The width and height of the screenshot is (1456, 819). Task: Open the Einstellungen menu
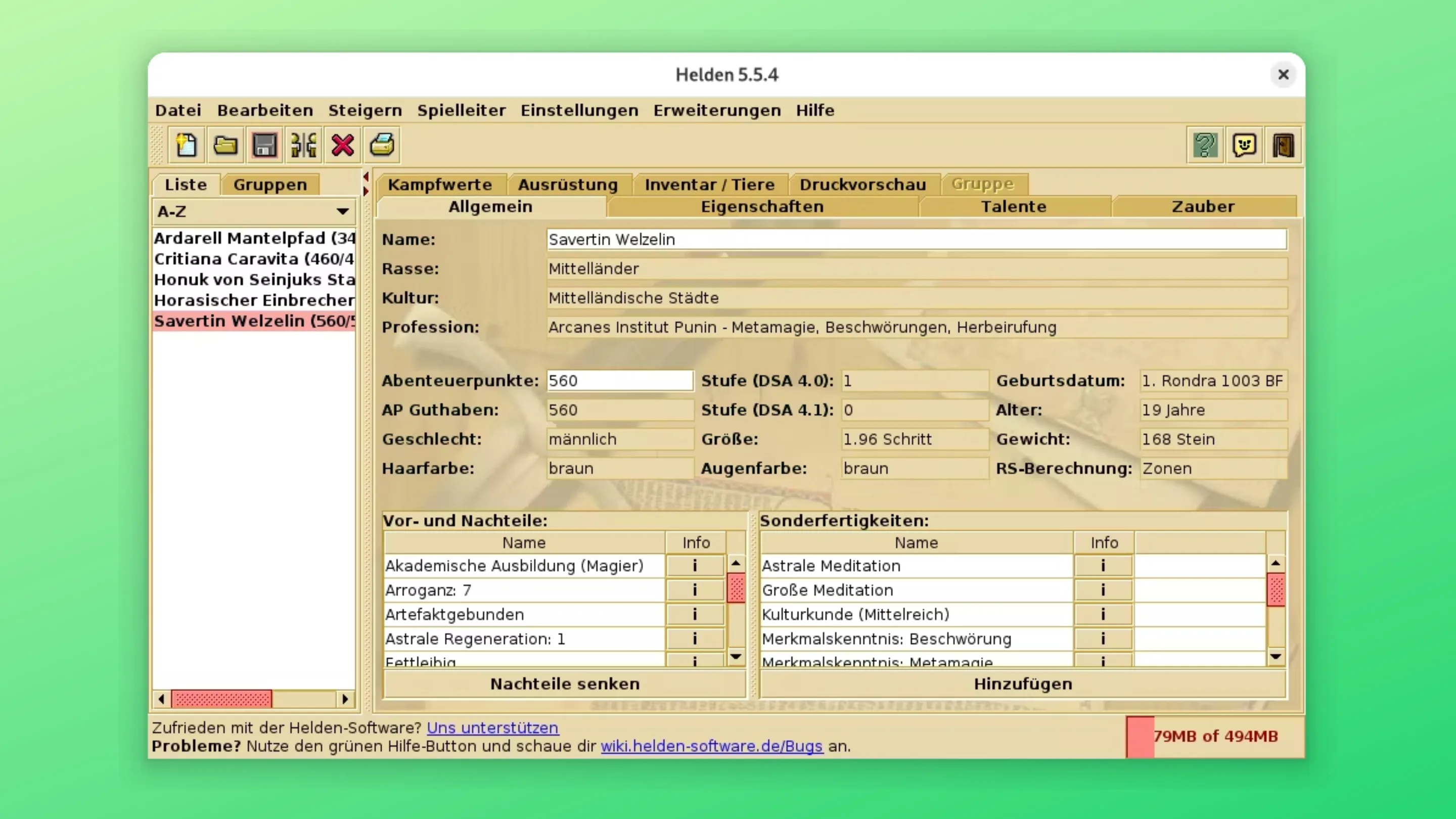pyautogui.click(x=579, y=110)
